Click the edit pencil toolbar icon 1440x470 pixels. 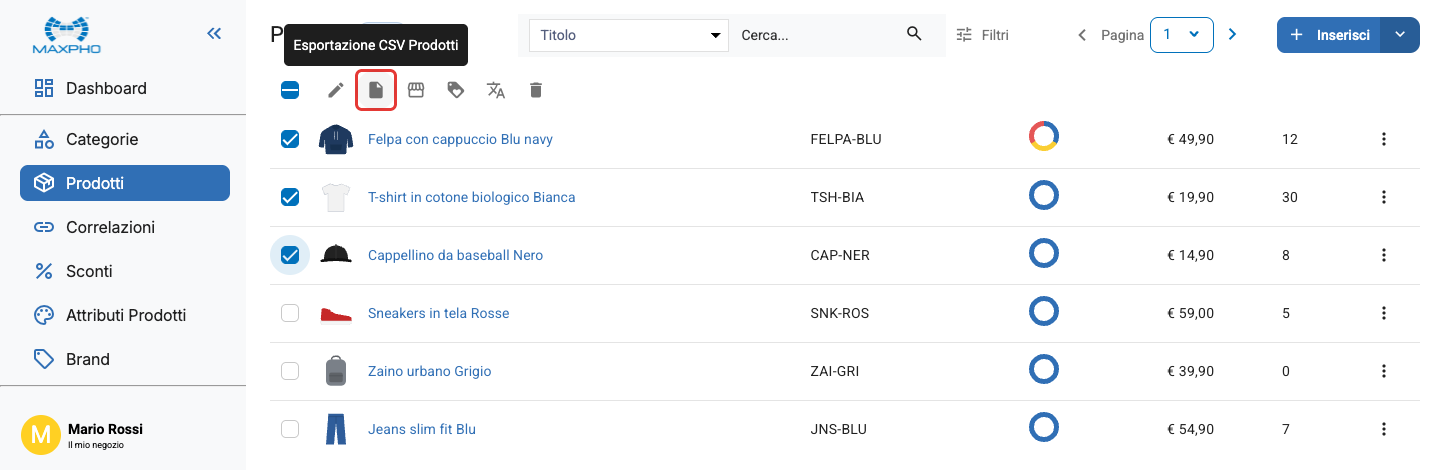pyautogui.click(x=336, y=90)
